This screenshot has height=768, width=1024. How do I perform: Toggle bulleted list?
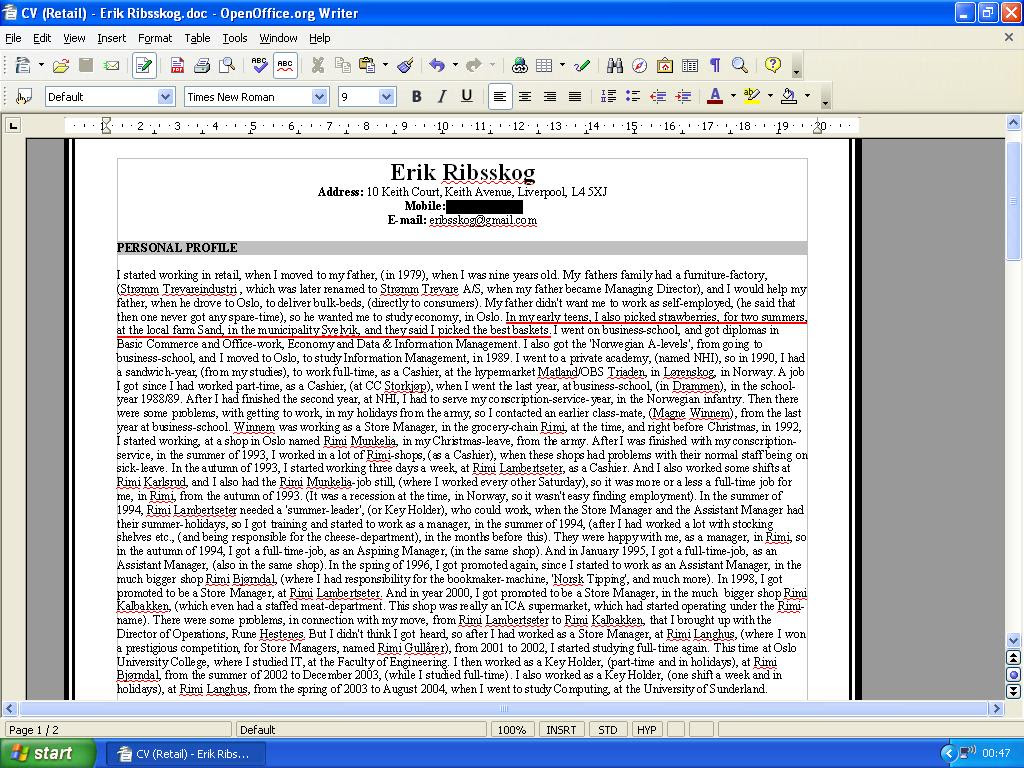[633, 97]
